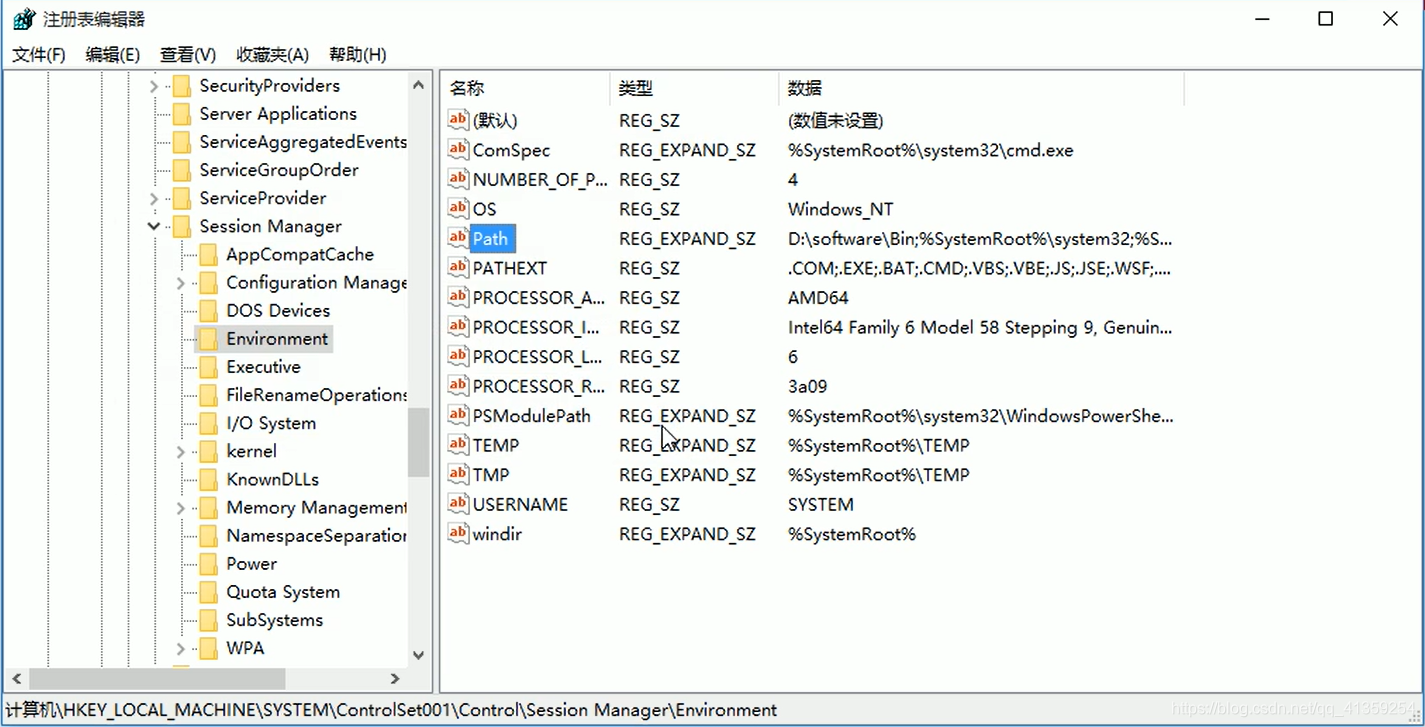Click the string icon beside PROCESSOR_R... value

pyautogui.click(x=458, y=386)
